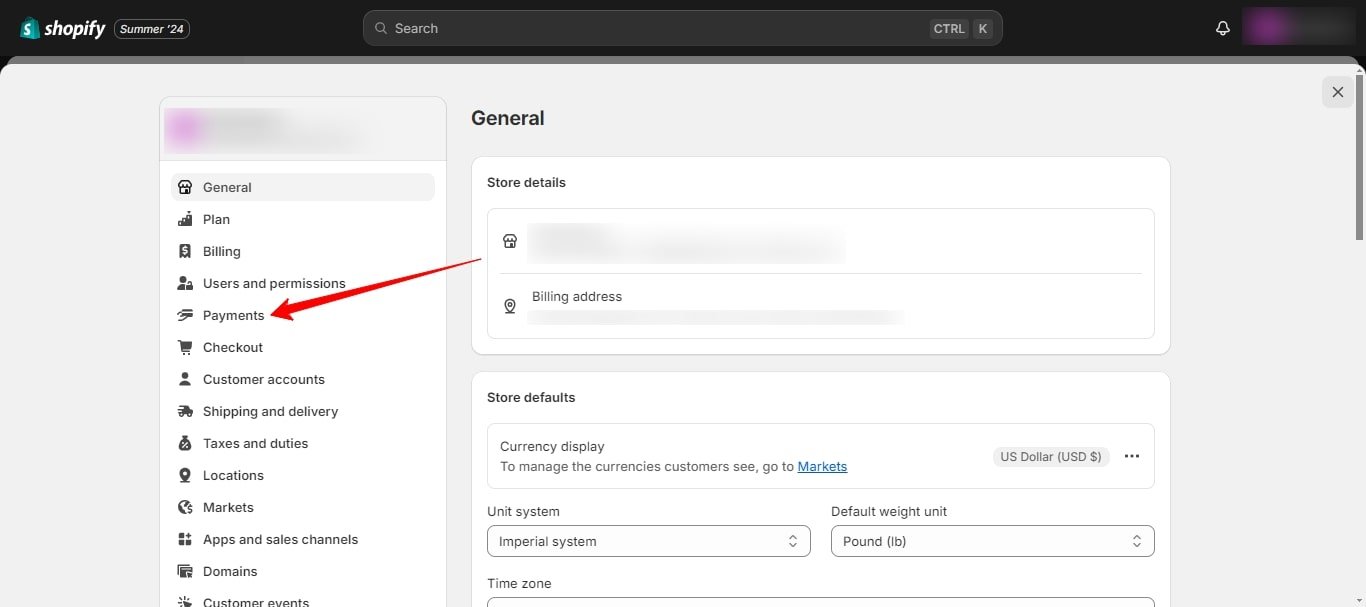
Task: Click the Locations pin icon
Action: (x=184, y=475)
